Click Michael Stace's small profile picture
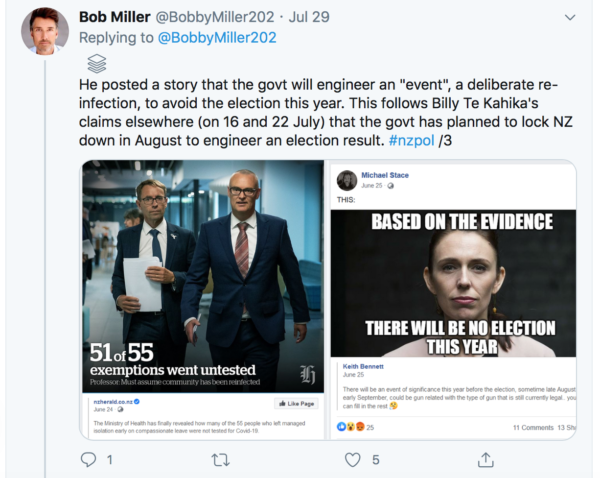The image size is (600, 478). 347,179
